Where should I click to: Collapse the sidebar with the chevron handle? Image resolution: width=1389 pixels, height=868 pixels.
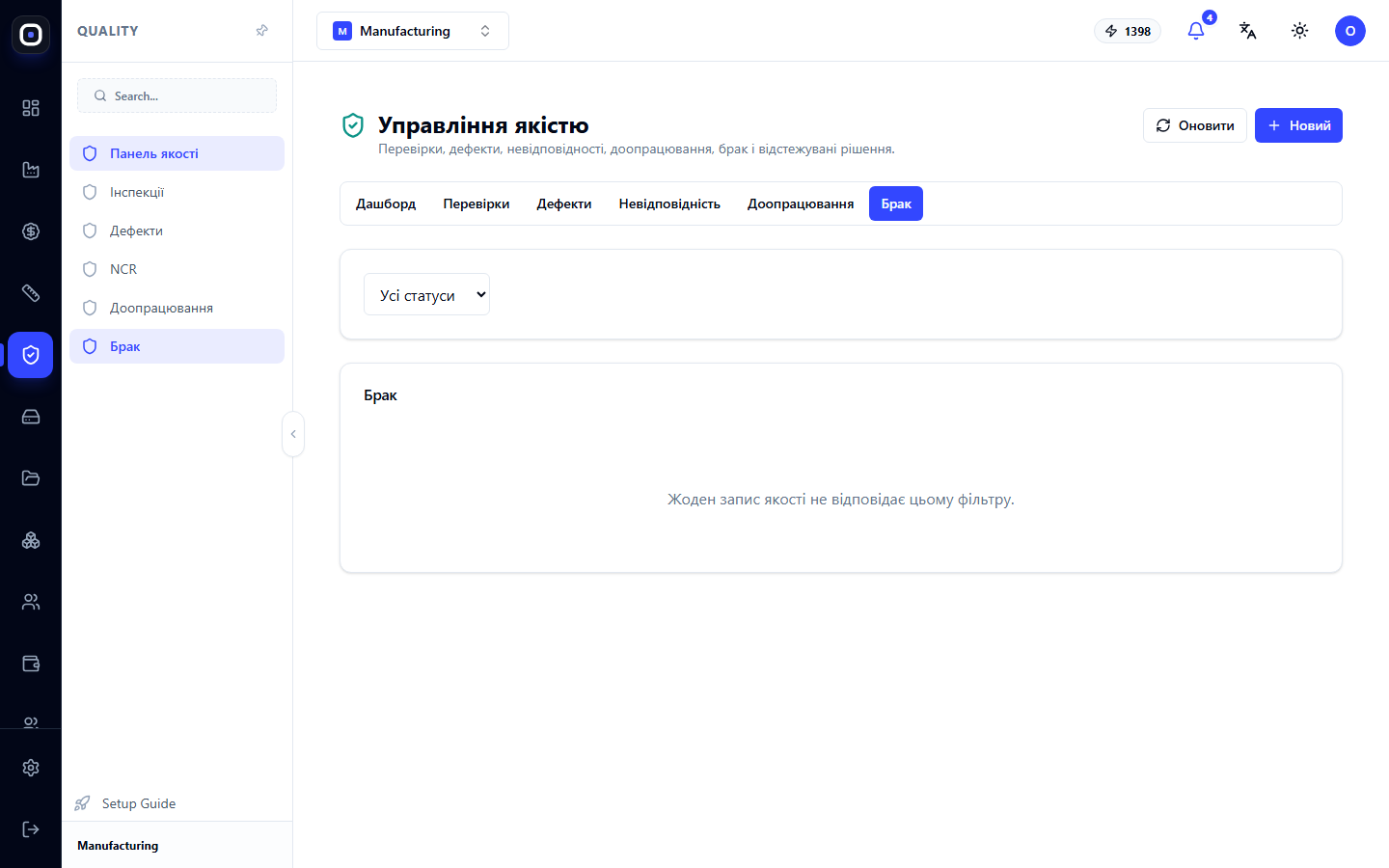[x=293, y=434]
